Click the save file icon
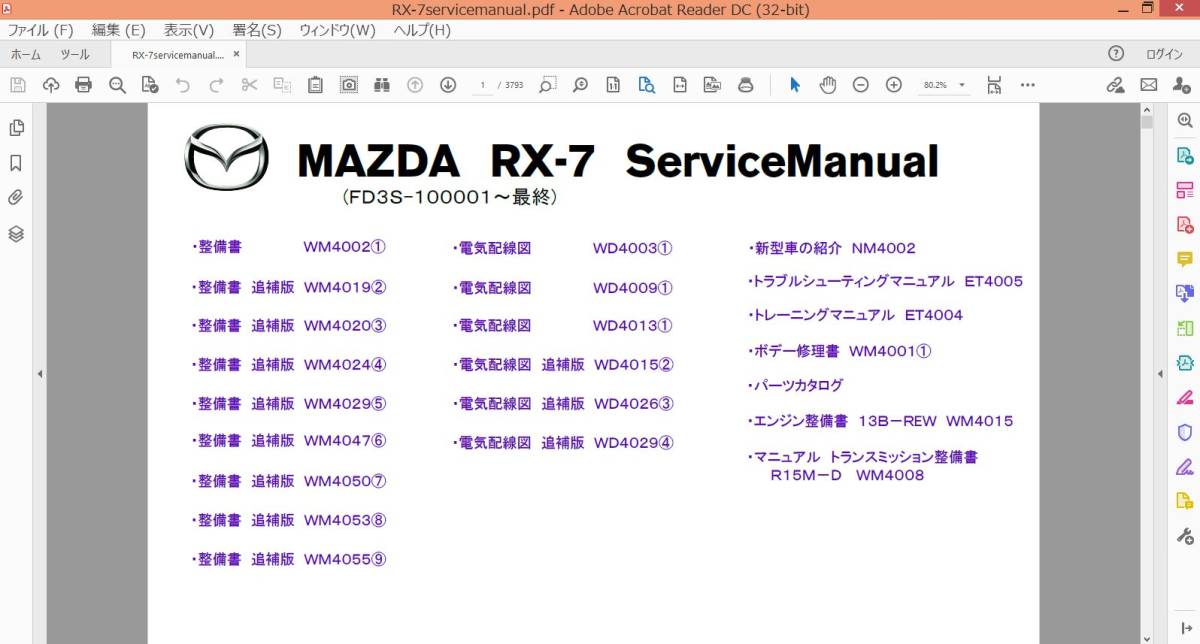Screen dimensions: 1200x644 click(x=17, y=85)
